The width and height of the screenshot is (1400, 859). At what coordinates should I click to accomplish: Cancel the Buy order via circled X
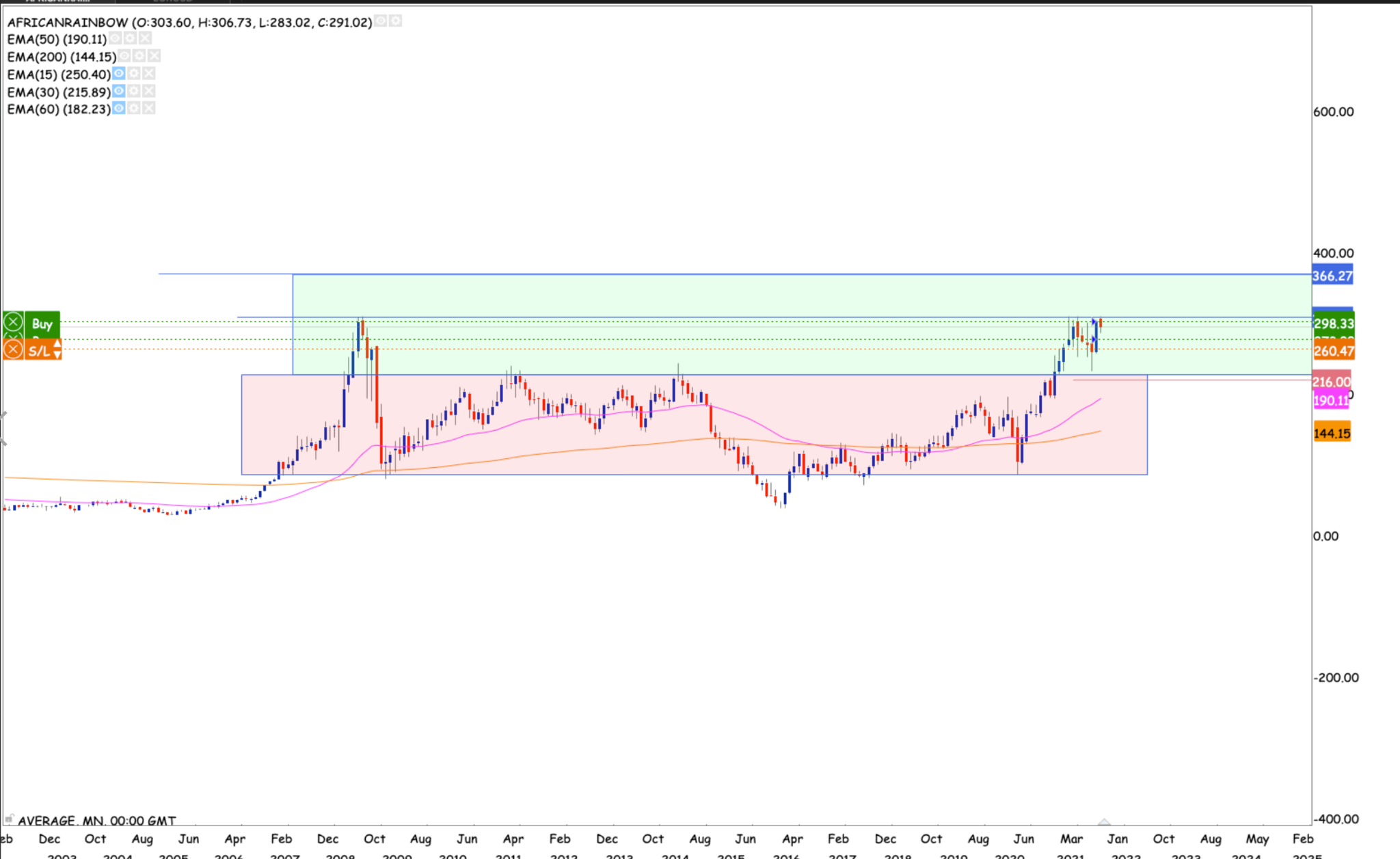[x=13, y=323]
